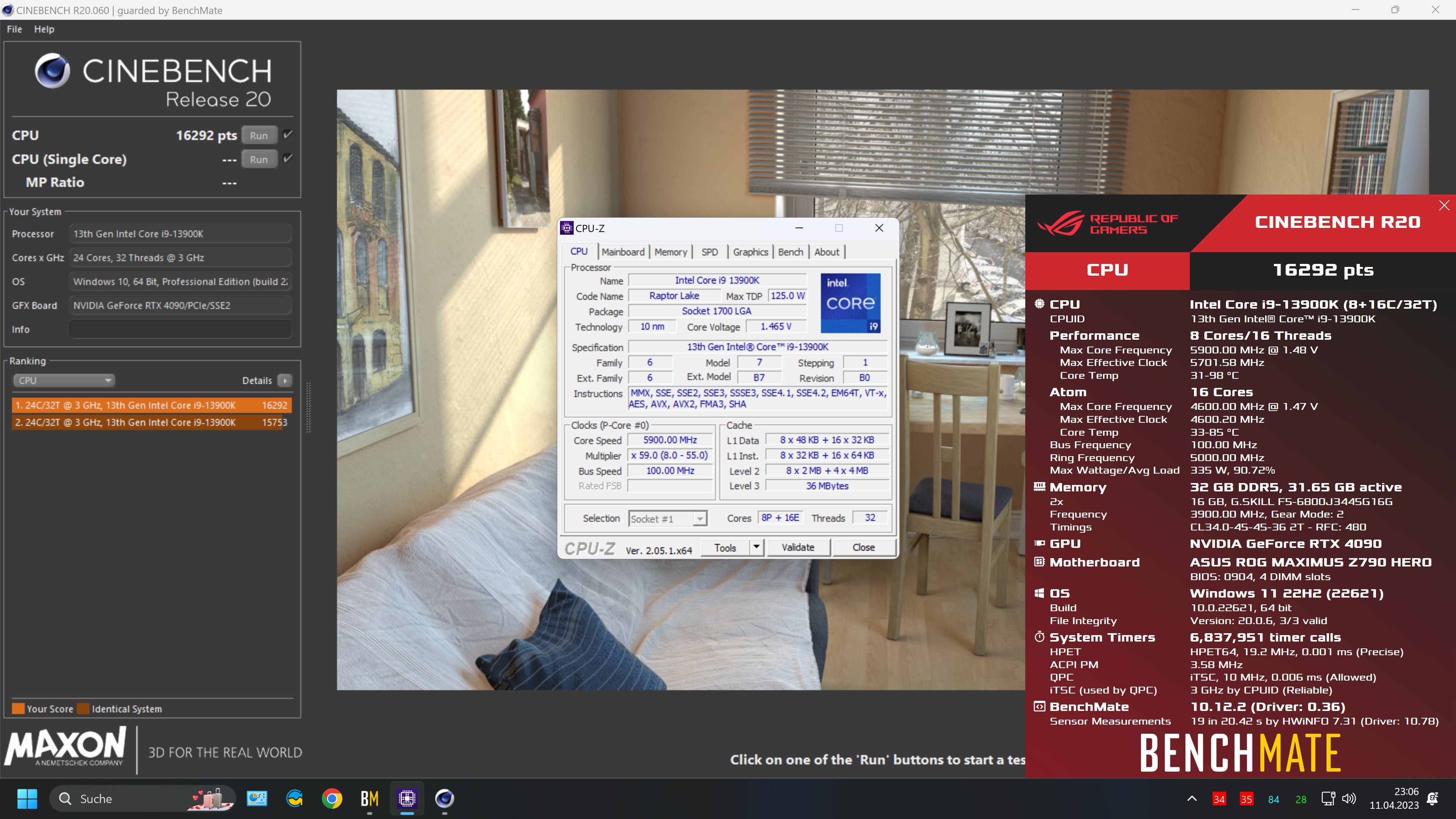Close the CPU-Z window
This screenshot has height=819, width=1456.
879,228
